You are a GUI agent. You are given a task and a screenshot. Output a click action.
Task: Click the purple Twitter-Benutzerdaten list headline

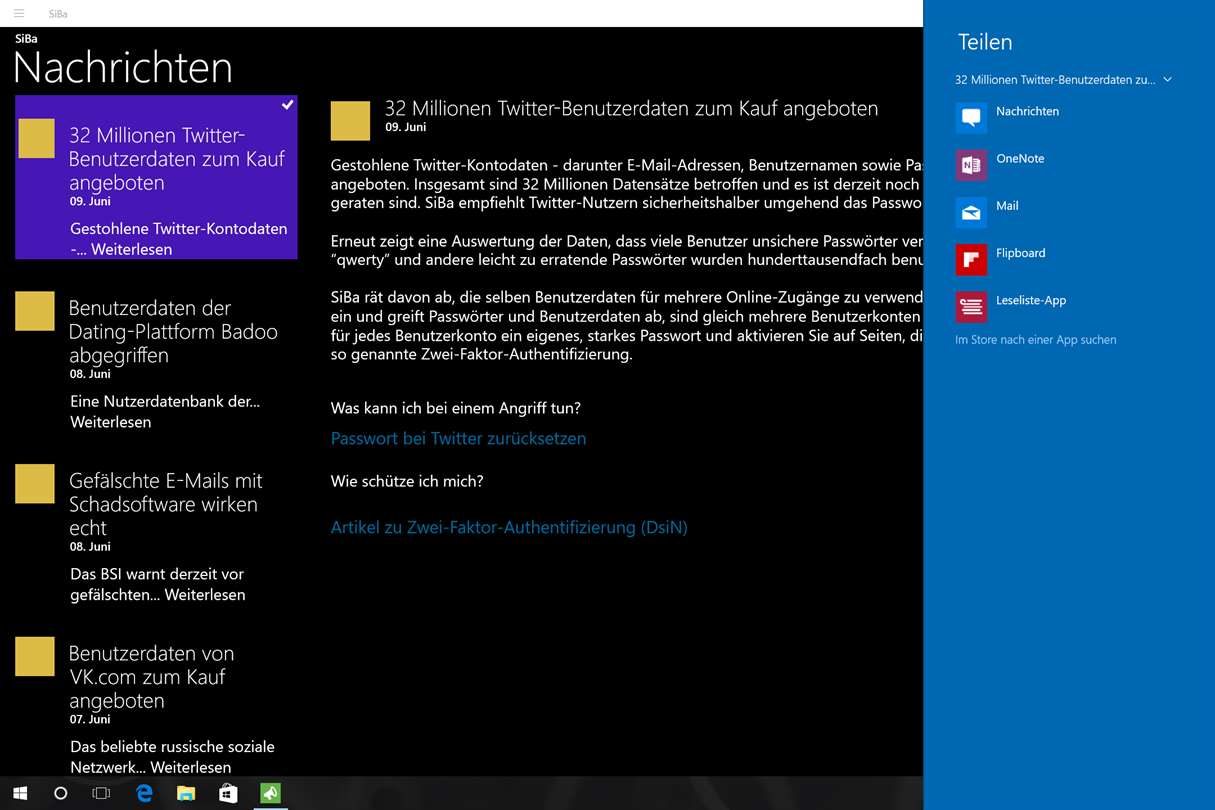click(x=177, y=158)
